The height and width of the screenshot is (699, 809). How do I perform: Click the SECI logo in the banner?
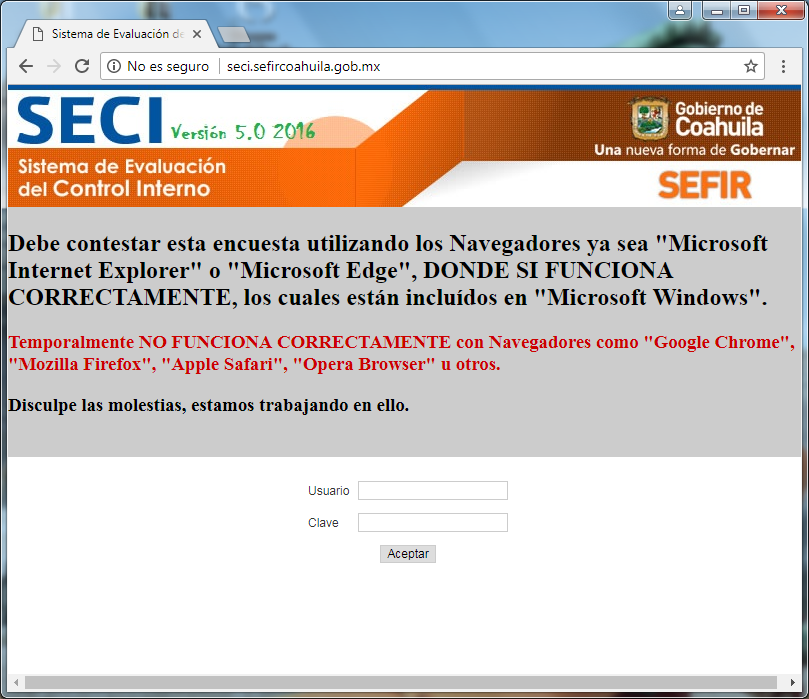[90, 120]
